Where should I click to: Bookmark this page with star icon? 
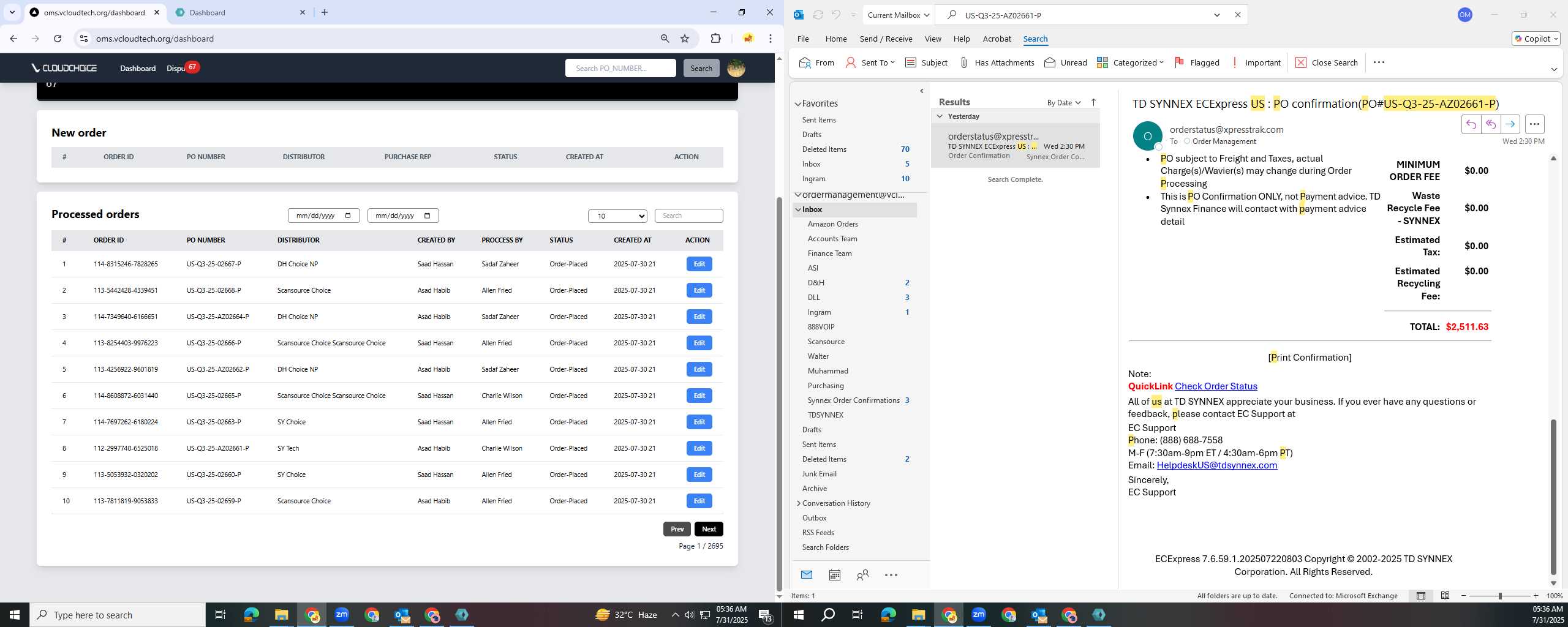[685, 39]
